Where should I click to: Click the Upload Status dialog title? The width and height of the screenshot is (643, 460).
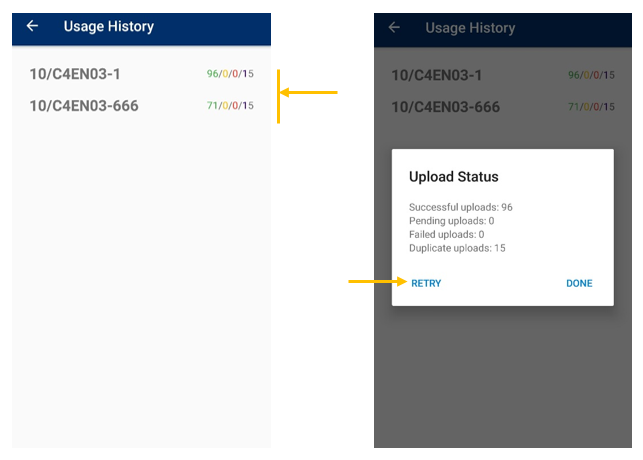click(x=454, y=177)
